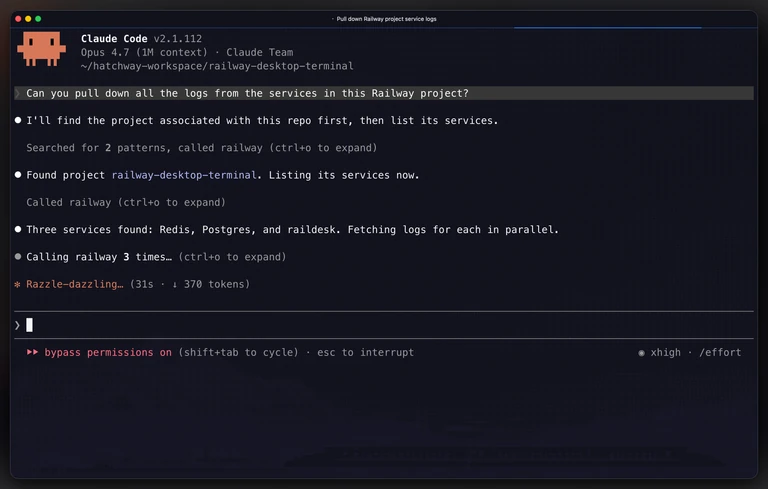Click the prompt chevron in the input box
The width and height of the screenshot is (768, 489).
click(x=17, y=325)
